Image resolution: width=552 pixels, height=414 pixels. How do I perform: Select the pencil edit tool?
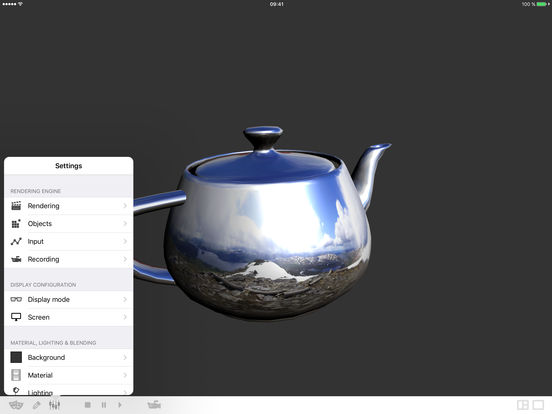pos(36,405)
